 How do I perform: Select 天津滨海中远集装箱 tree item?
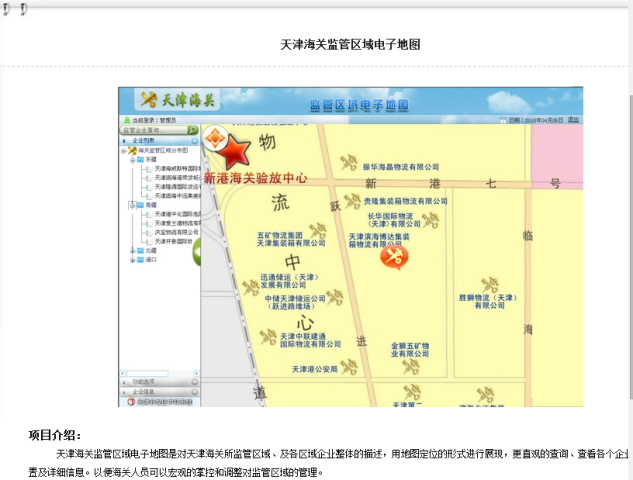177,196
